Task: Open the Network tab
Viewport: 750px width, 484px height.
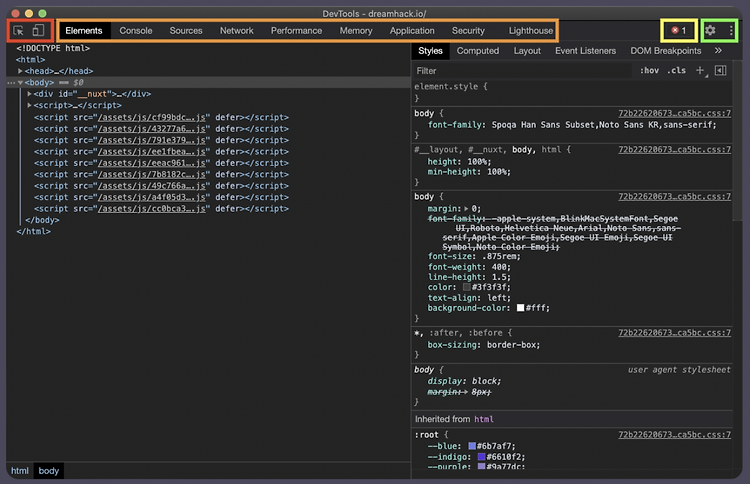Action: tap(236, 31)
